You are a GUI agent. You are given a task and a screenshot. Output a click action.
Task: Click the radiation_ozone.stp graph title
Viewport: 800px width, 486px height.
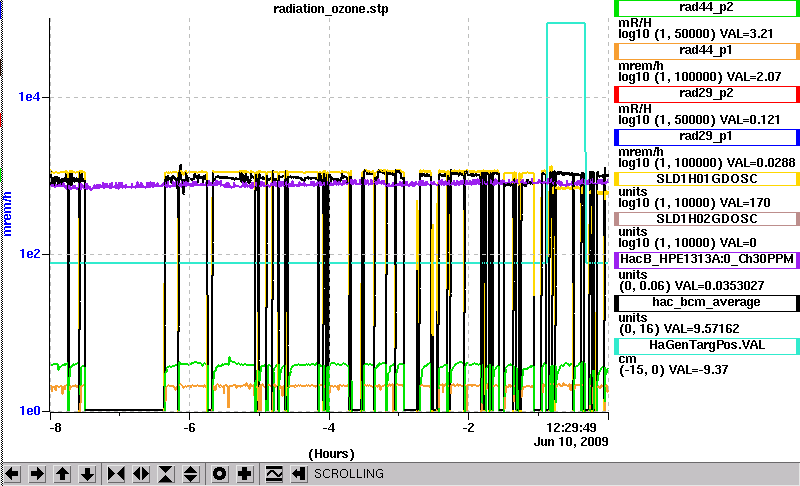tap(331, 9)
